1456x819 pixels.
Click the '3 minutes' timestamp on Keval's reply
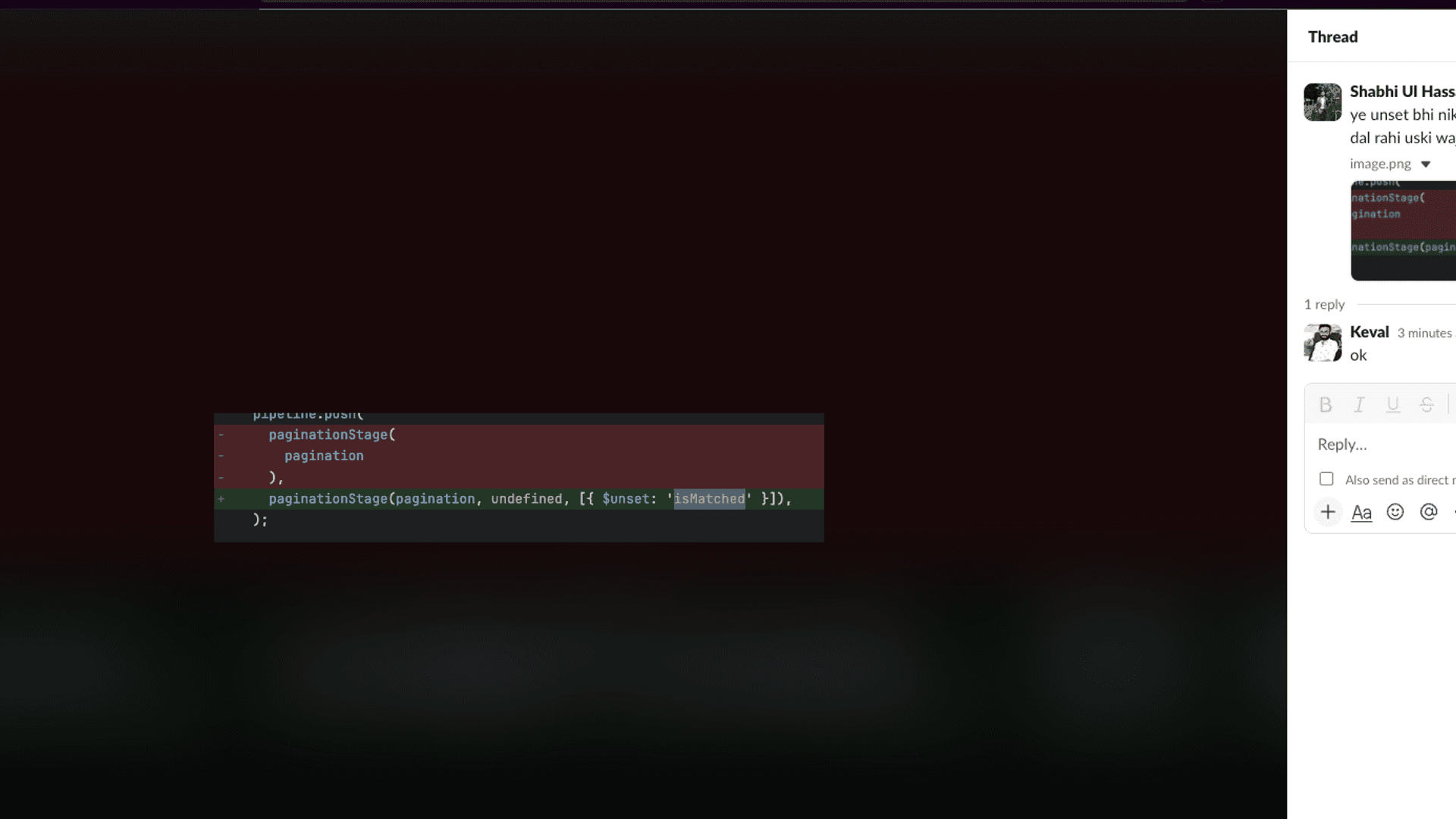click(x=1425, y=333)
